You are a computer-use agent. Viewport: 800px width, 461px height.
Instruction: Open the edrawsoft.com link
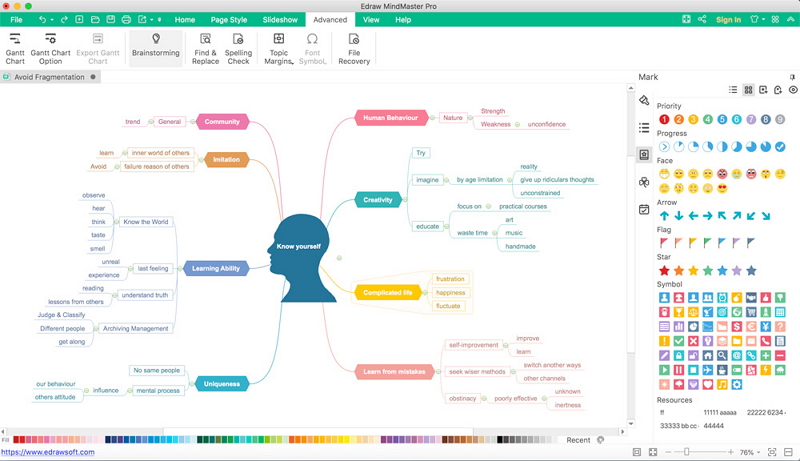click(47, 453)
